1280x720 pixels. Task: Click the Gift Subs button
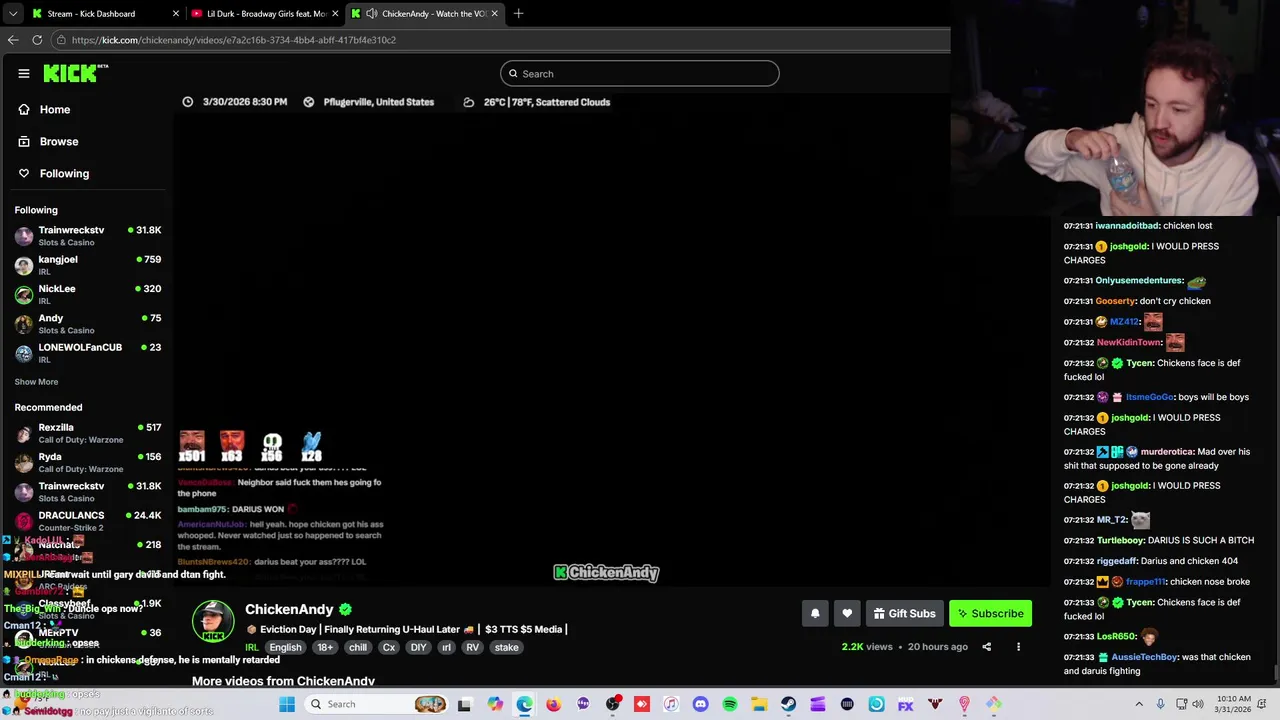[x=904, y=613]
